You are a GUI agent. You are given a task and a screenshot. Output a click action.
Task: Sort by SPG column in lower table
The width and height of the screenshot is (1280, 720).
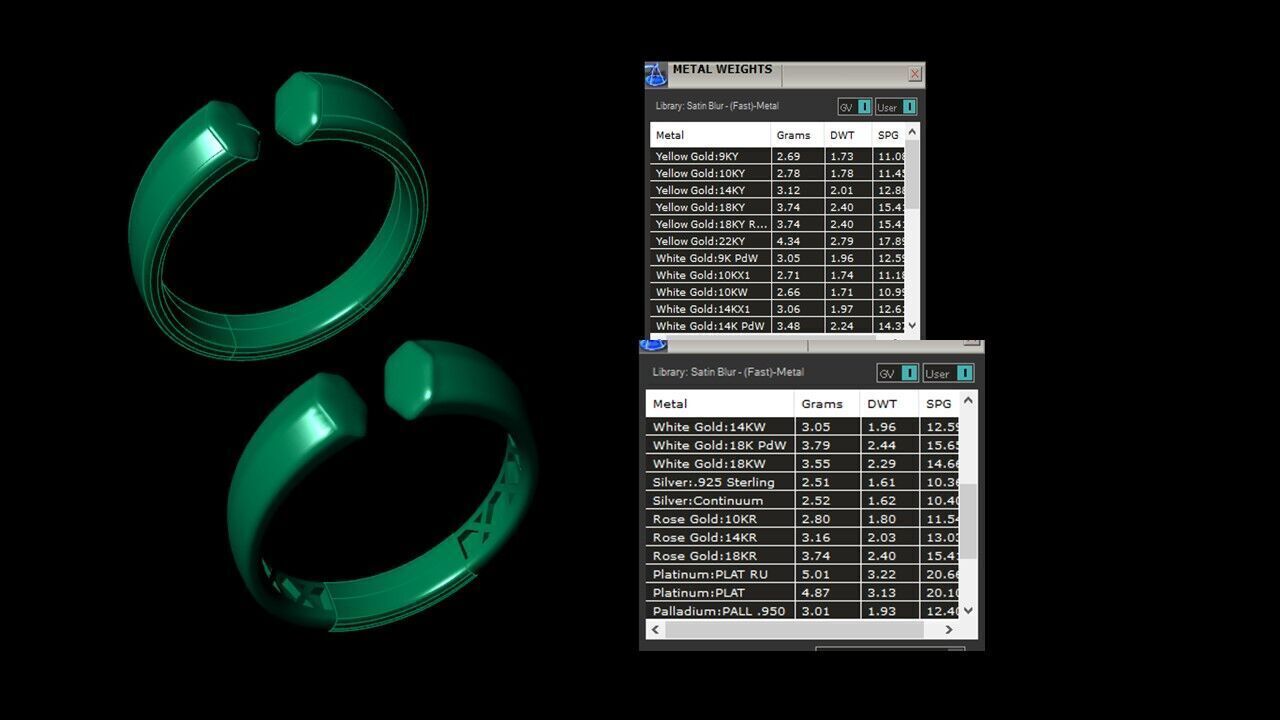939,404
